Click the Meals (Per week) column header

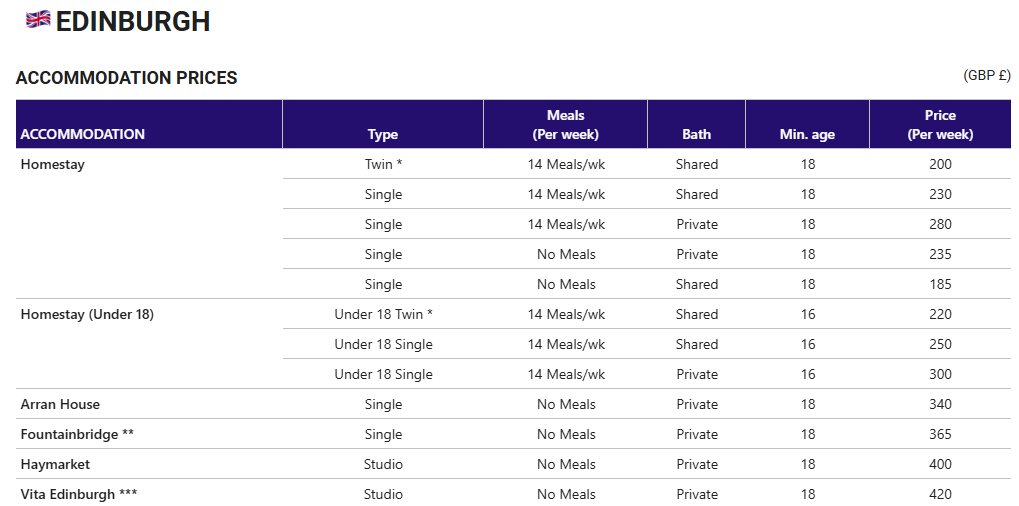click(x=565, y=125)
